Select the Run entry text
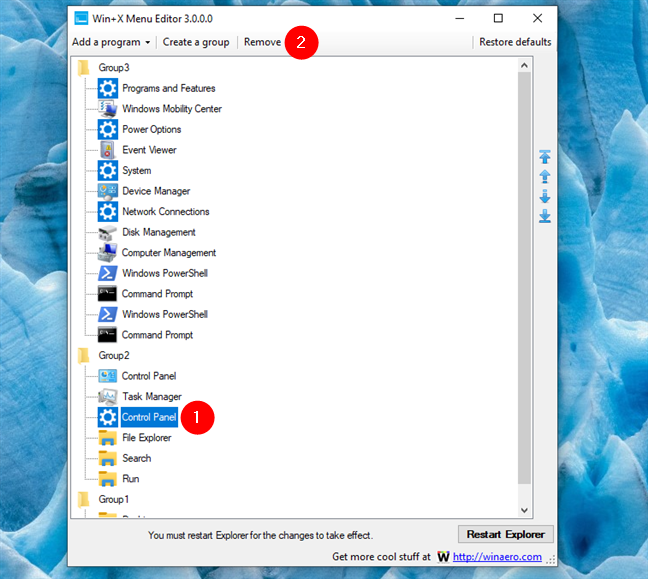Image resolution: width=648 pixels, height=579 pixels. tap(131, 479)
